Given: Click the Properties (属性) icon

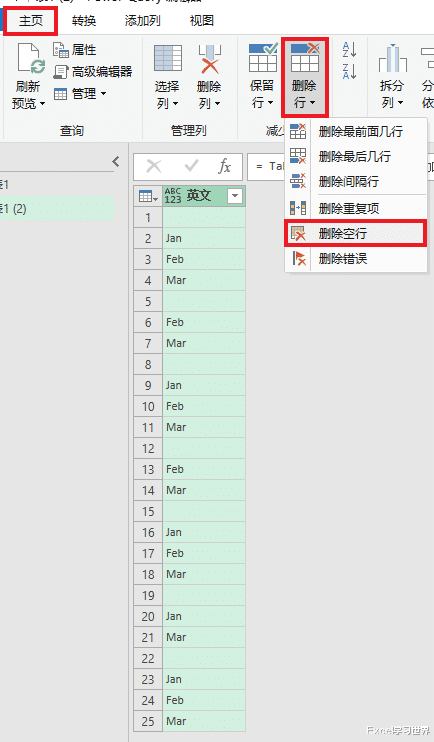Looking at the screenshot, I should tap(61, 50).
